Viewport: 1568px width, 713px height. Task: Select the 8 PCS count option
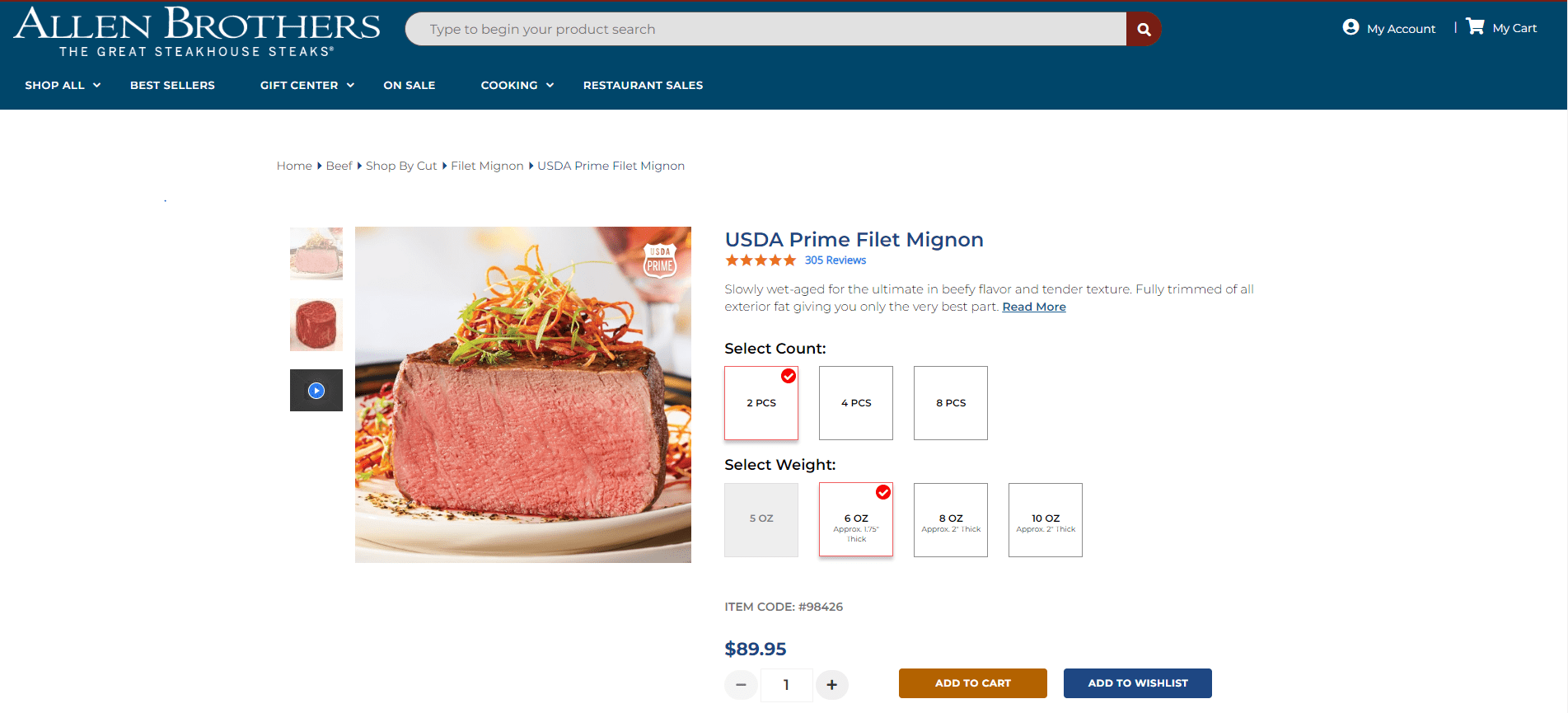950,403
